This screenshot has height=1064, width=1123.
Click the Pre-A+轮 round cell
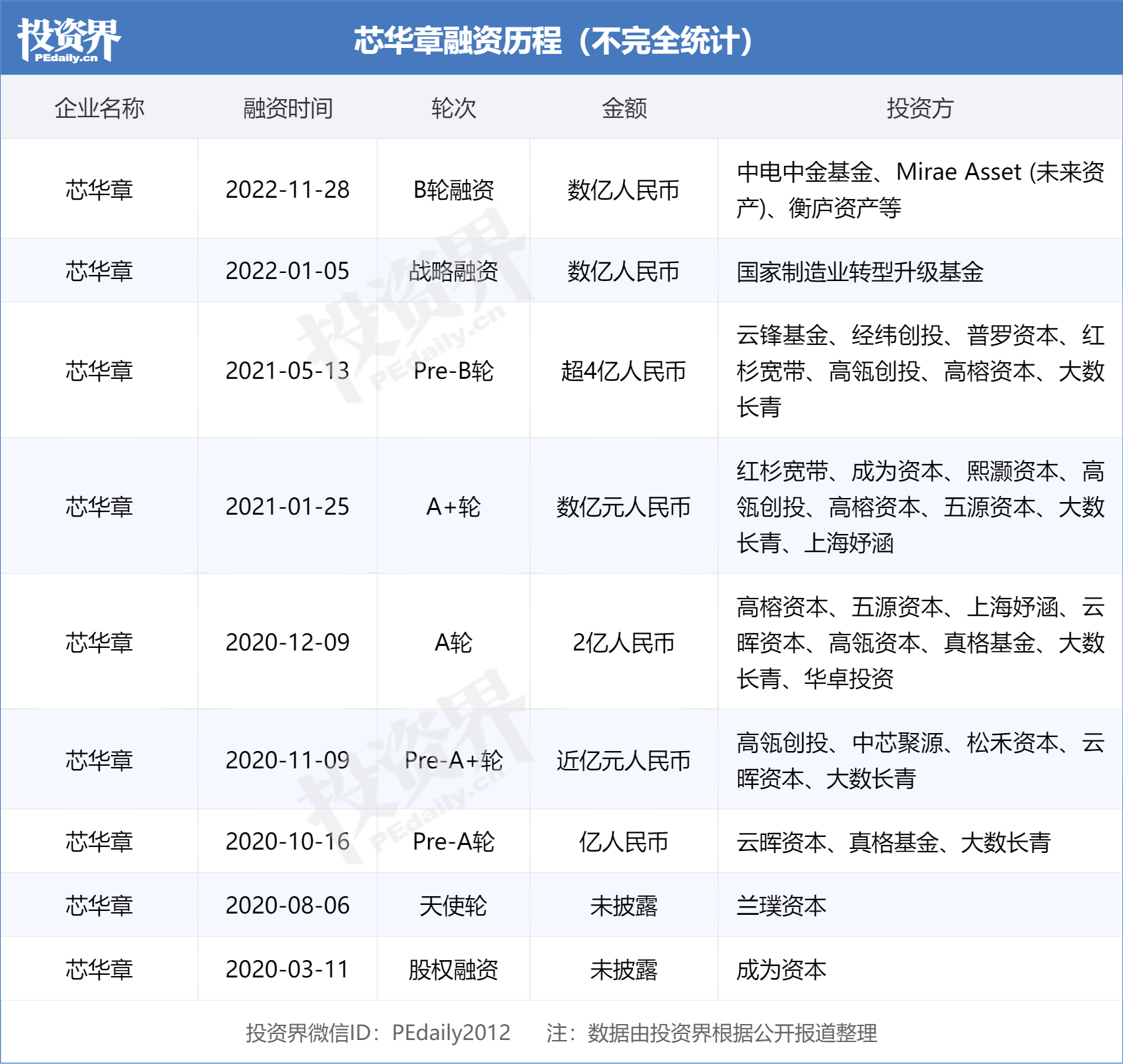pyautogui.click(x=453, y=760)
